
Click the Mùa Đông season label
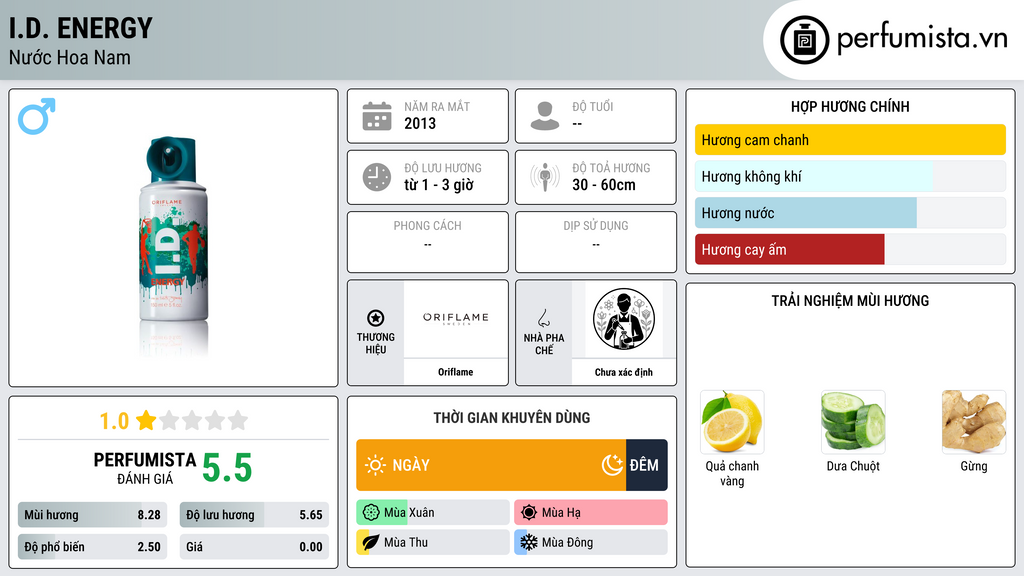(x=568, y=542)
